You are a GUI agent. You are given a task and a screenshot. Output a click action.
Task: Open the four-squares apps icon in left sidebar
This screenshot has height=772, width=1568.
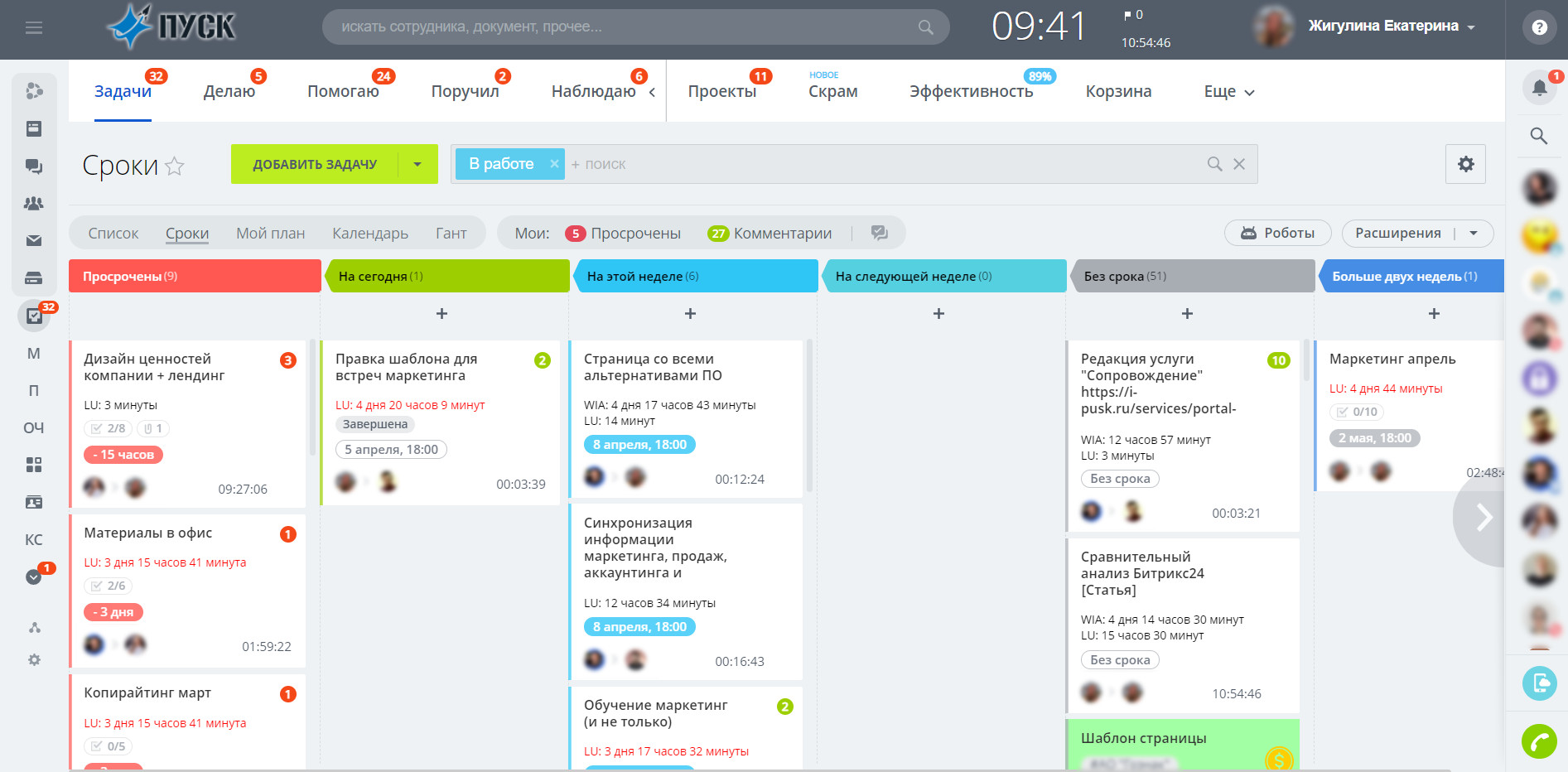click(x=34, y=465)
